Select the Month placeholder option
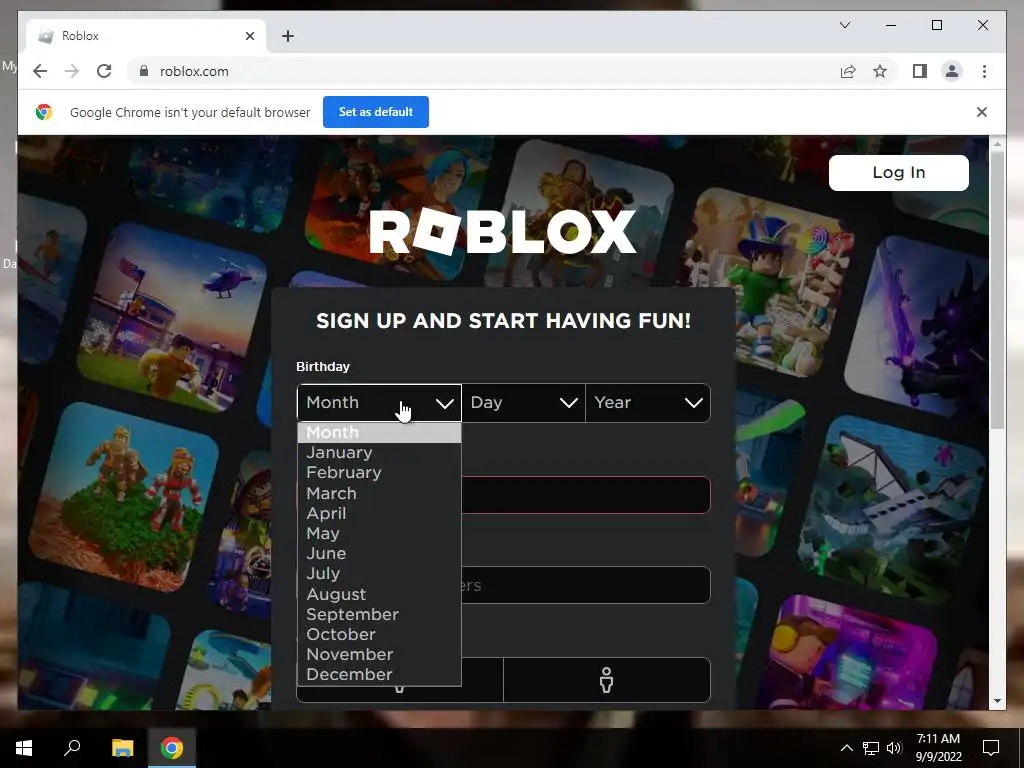1024x768 pixels. click(379, 432)
